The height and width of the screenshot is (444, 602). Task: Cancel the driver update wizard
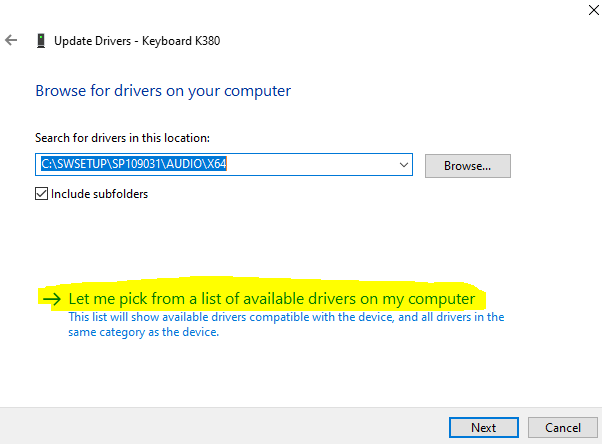(x=563, y=427)
